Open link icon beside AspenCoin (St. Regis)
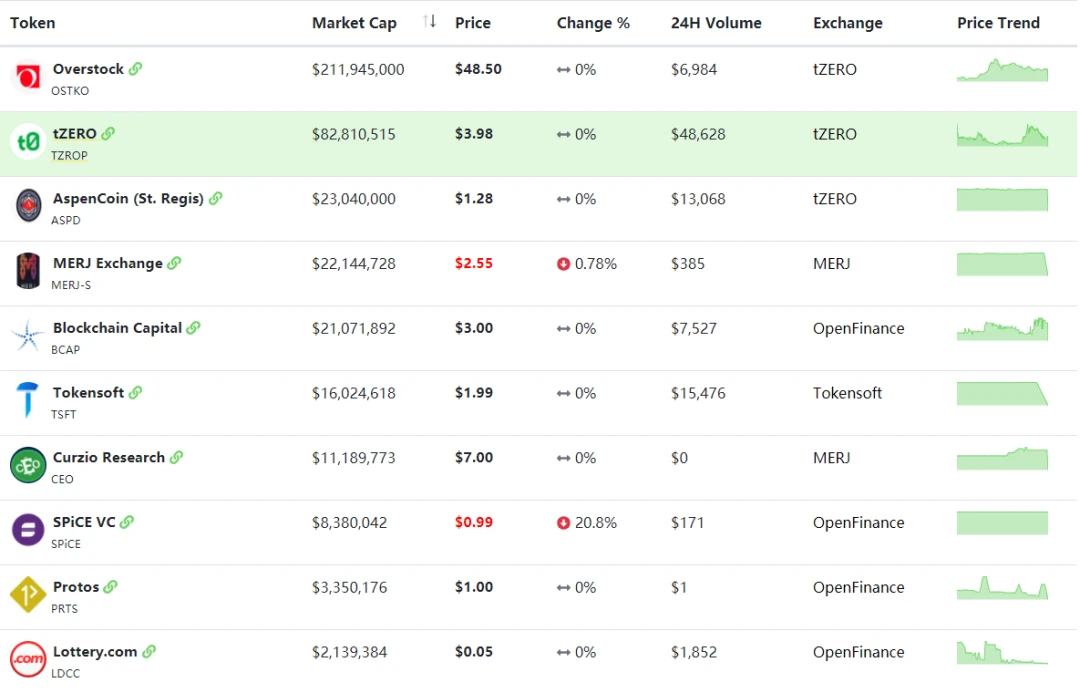Viewport: 1080px width, 693px height. pyautogui.click(x=216, y=198)
